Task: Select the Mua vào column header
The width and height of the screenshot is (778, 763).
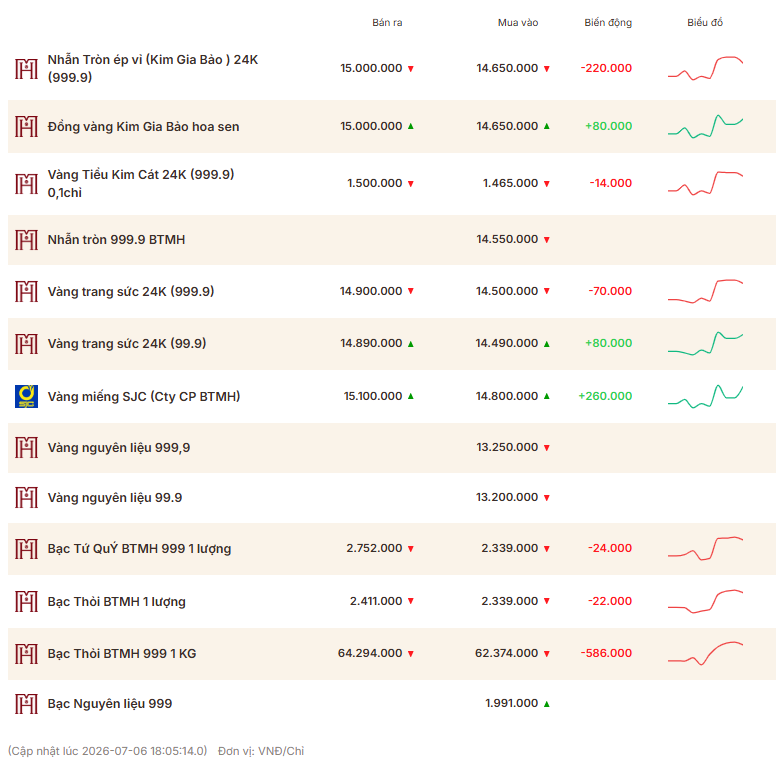Action: click(518, 22)
